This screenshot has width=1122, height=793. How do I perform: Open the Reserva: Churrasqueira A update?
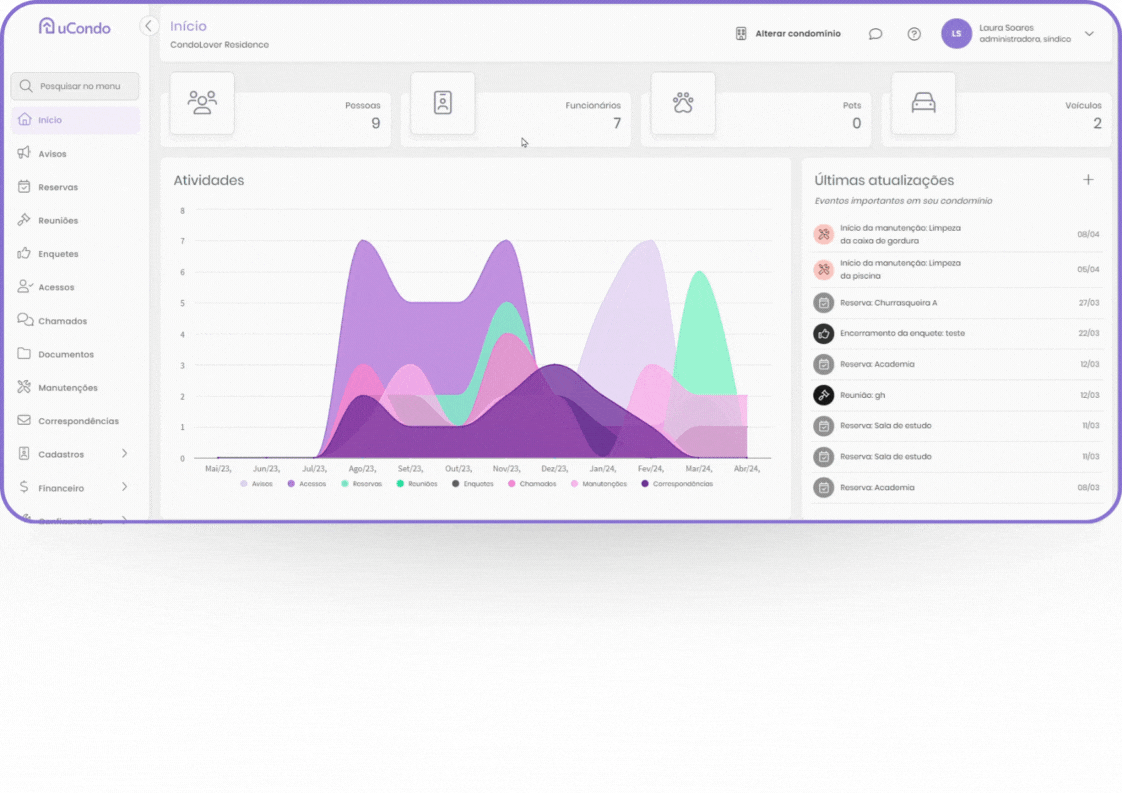click(x=956, y=303)
